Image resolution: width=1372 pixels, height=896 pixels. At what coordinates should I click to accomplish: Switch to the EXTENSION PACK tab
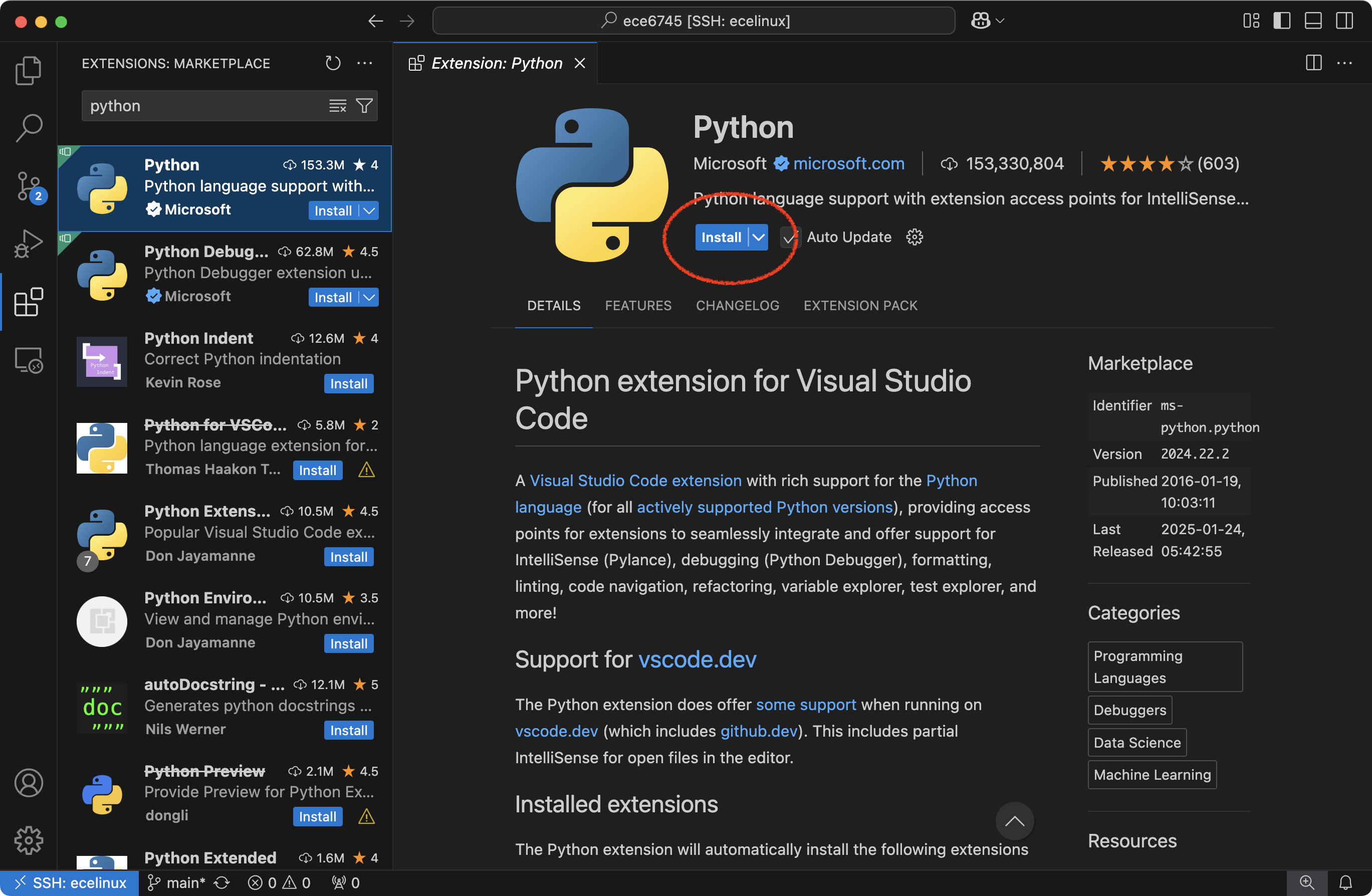[x=860, y=306]
